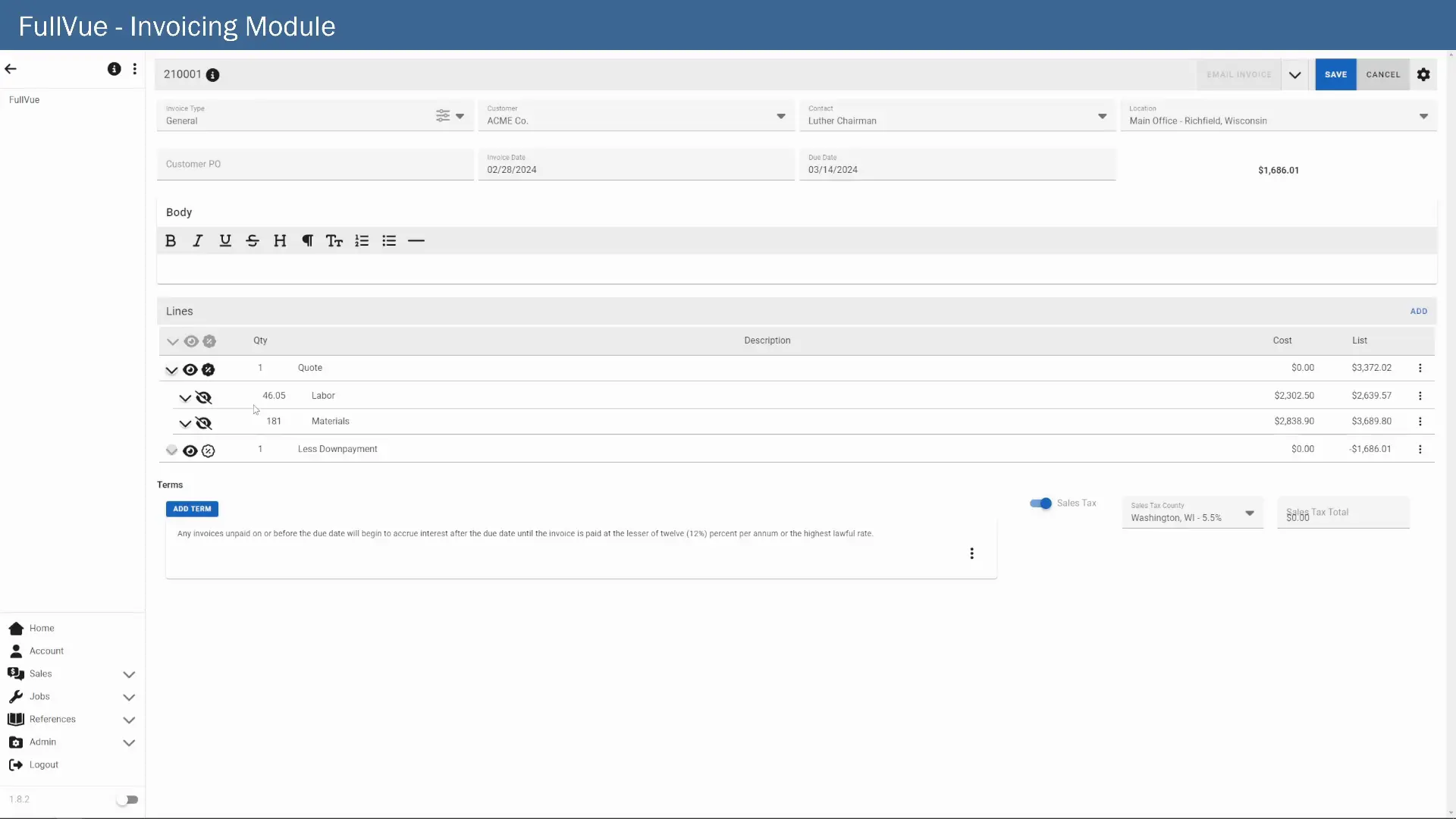Click the Due Date field
Viewport: 1456px width, 819px height.
pos(958,165)
